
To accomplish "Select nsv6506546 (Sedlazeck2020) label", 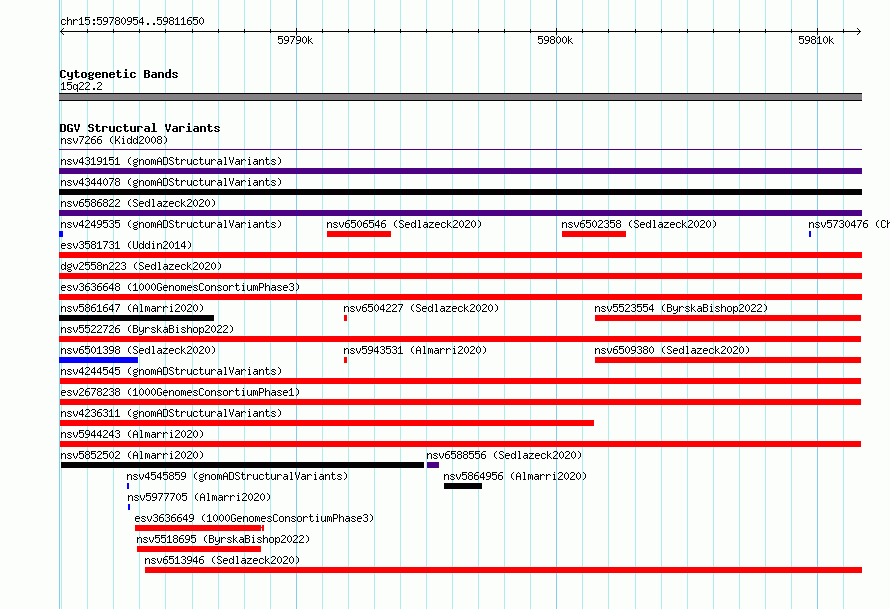I will click(x=404, y=224).
